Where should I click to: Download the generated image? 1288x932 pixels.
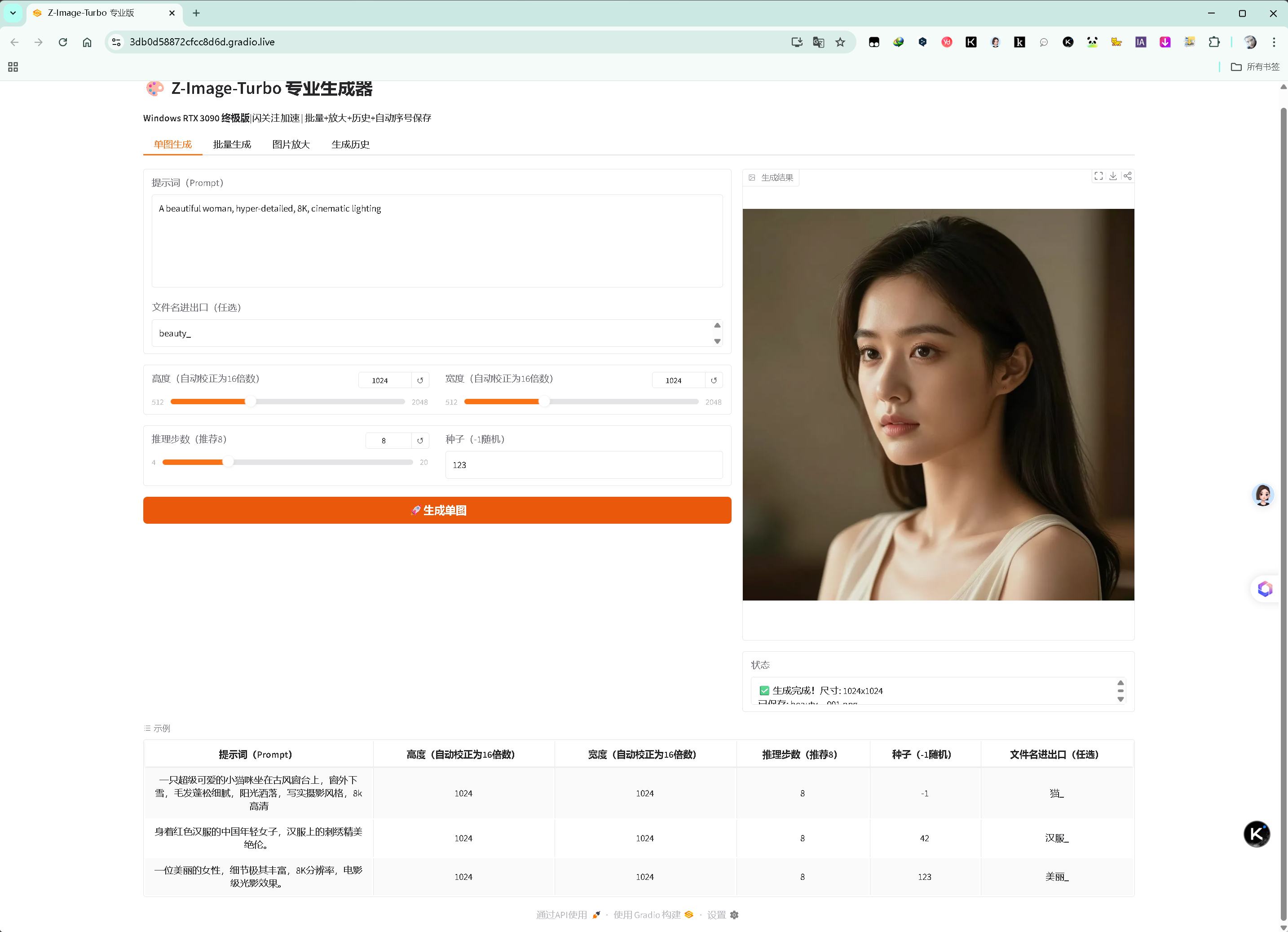pyautogui.click(x=1113, y=176)
